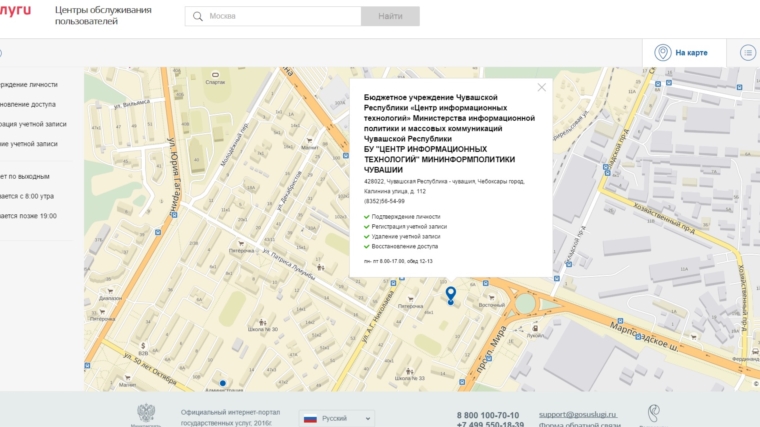Click the bank dollar icon on 50 лет Октября
Image resolution: width=760 pixels, height=427 pixels.
(x=143, y=346)
